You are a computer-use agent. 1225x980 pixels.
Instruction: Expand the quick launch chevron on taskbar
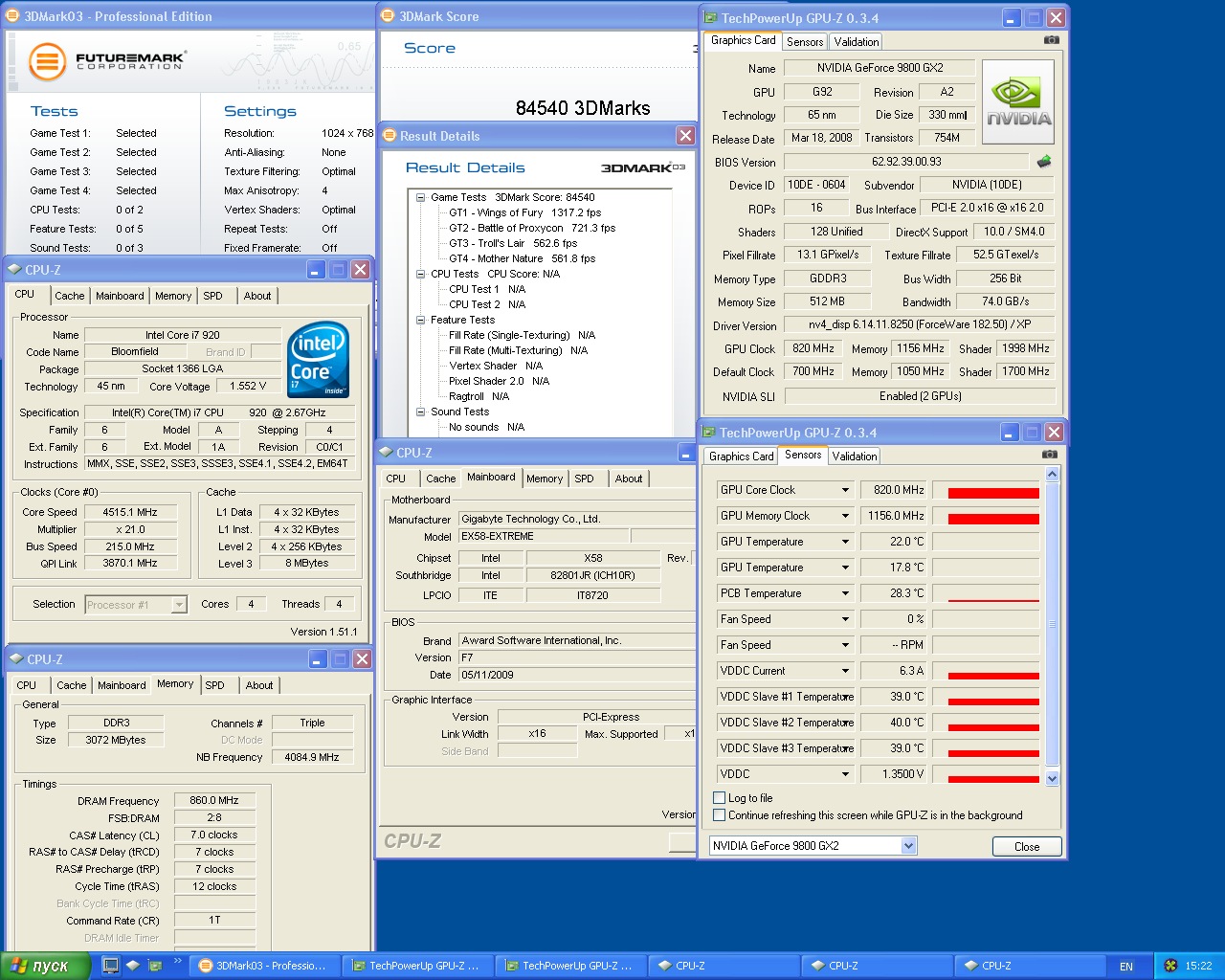(x=178, y=961)
